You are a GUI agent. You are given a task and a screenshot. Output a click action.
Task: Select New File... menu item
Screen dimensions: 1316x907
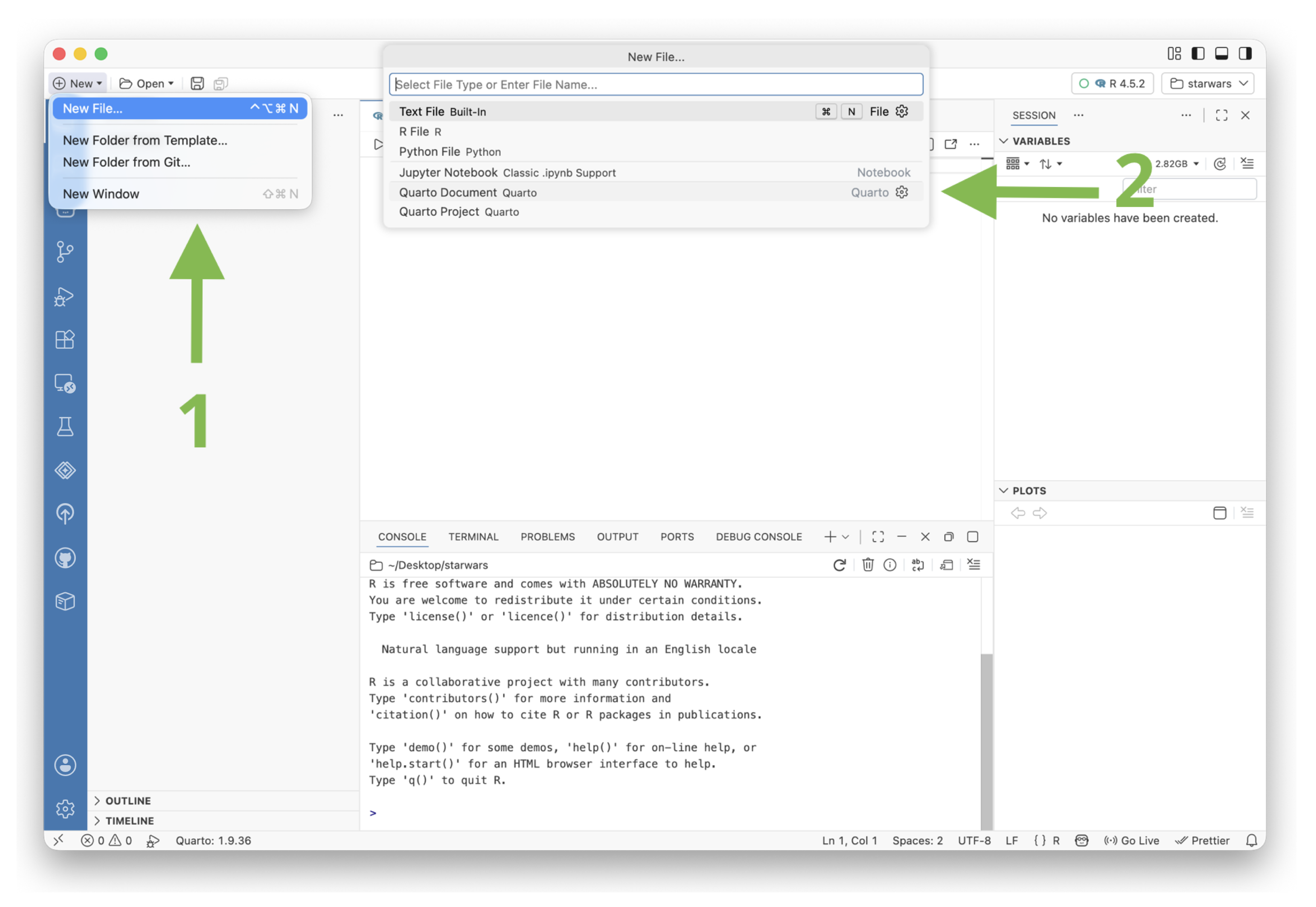(x=180, y=108)
